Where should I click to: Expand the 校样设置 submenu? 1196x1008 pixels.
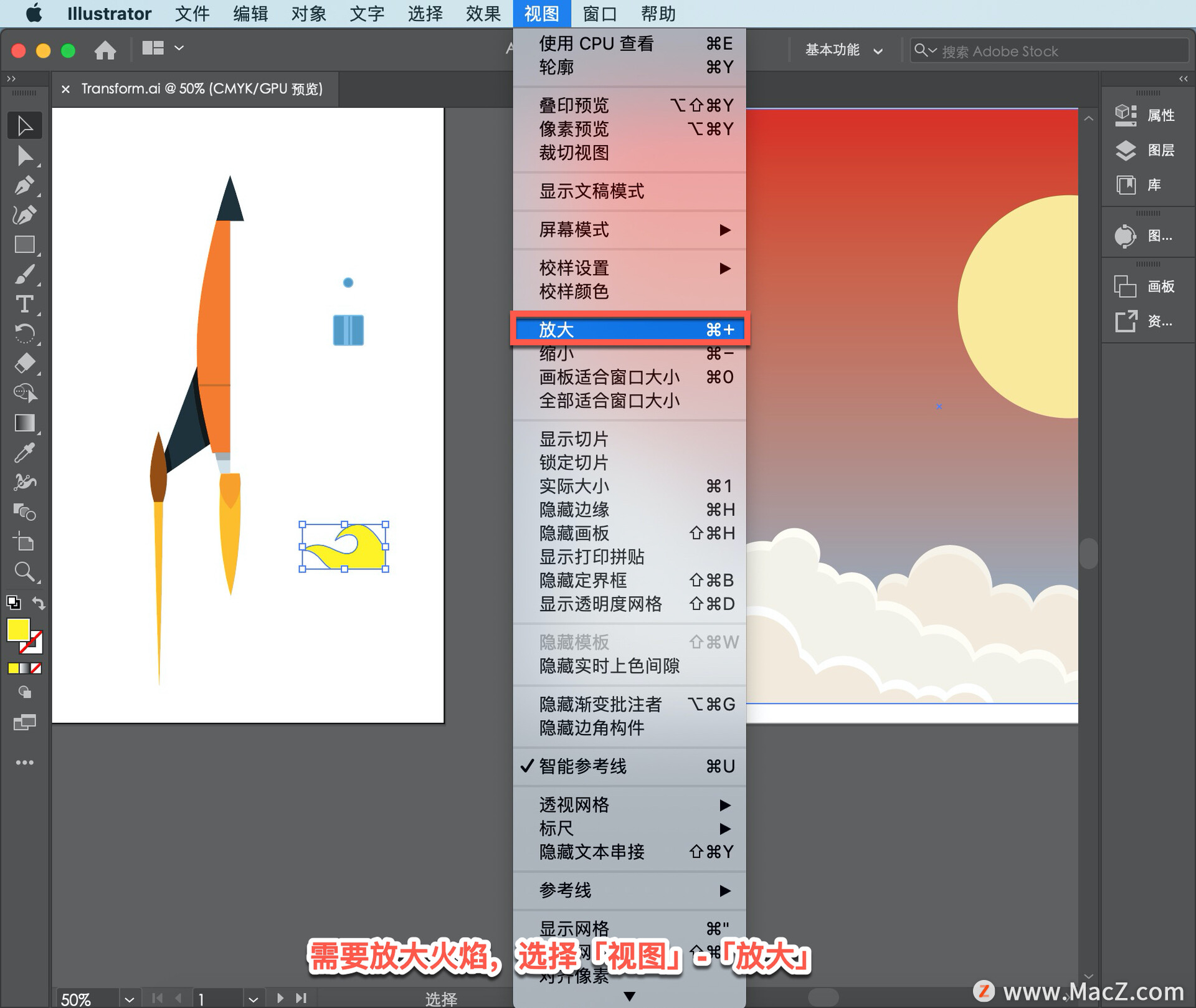tap(629, 268)
